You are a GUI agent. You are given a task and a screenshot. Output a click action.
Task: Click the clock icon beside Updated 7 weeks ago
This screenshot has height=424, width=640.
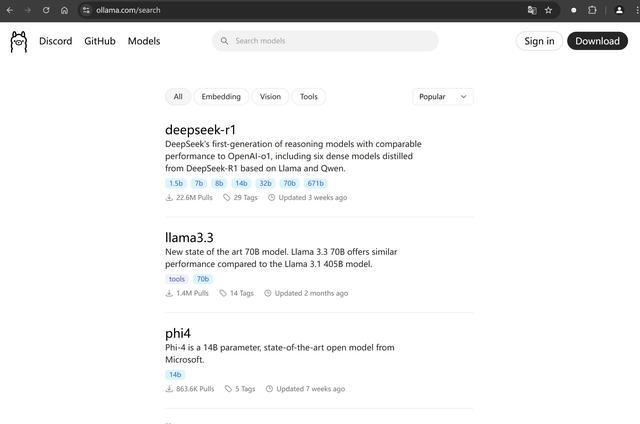tap(269, 389)
